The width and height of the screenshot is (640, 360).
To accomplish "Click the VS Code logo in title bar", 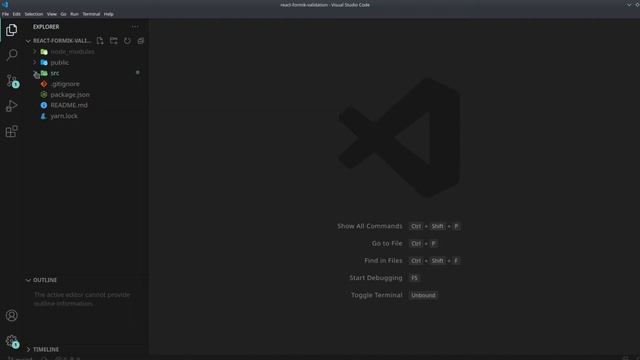I will point(5,4).
